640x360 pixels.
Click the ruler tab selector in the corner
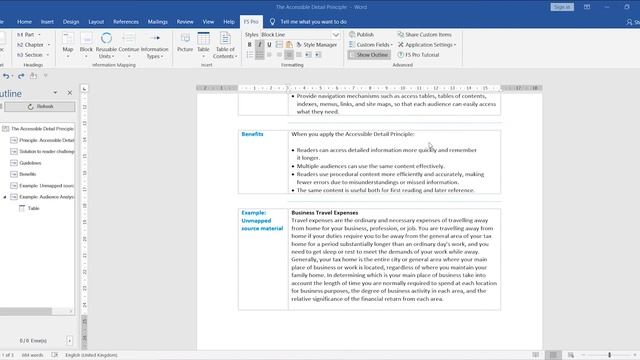pos(84,88)
